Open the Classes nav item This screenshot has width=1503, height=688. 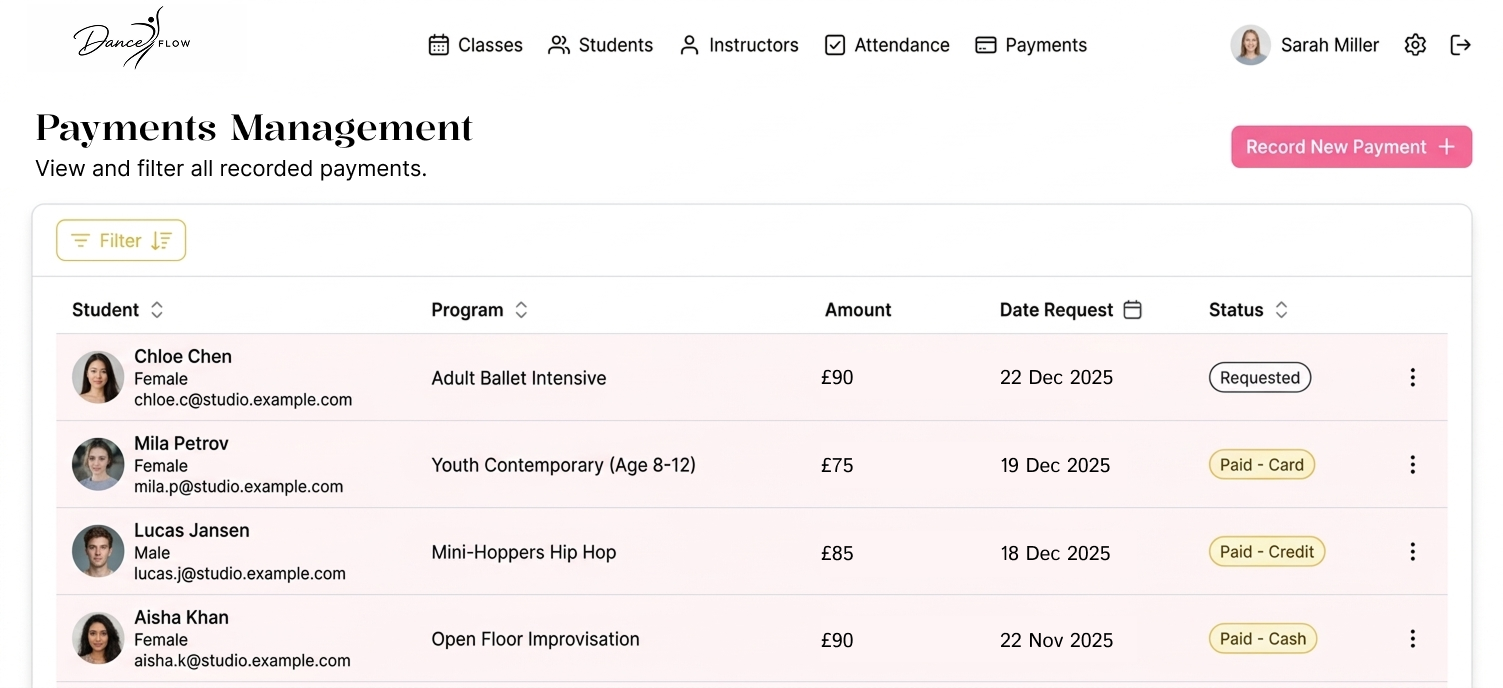[x=475, y=45]
